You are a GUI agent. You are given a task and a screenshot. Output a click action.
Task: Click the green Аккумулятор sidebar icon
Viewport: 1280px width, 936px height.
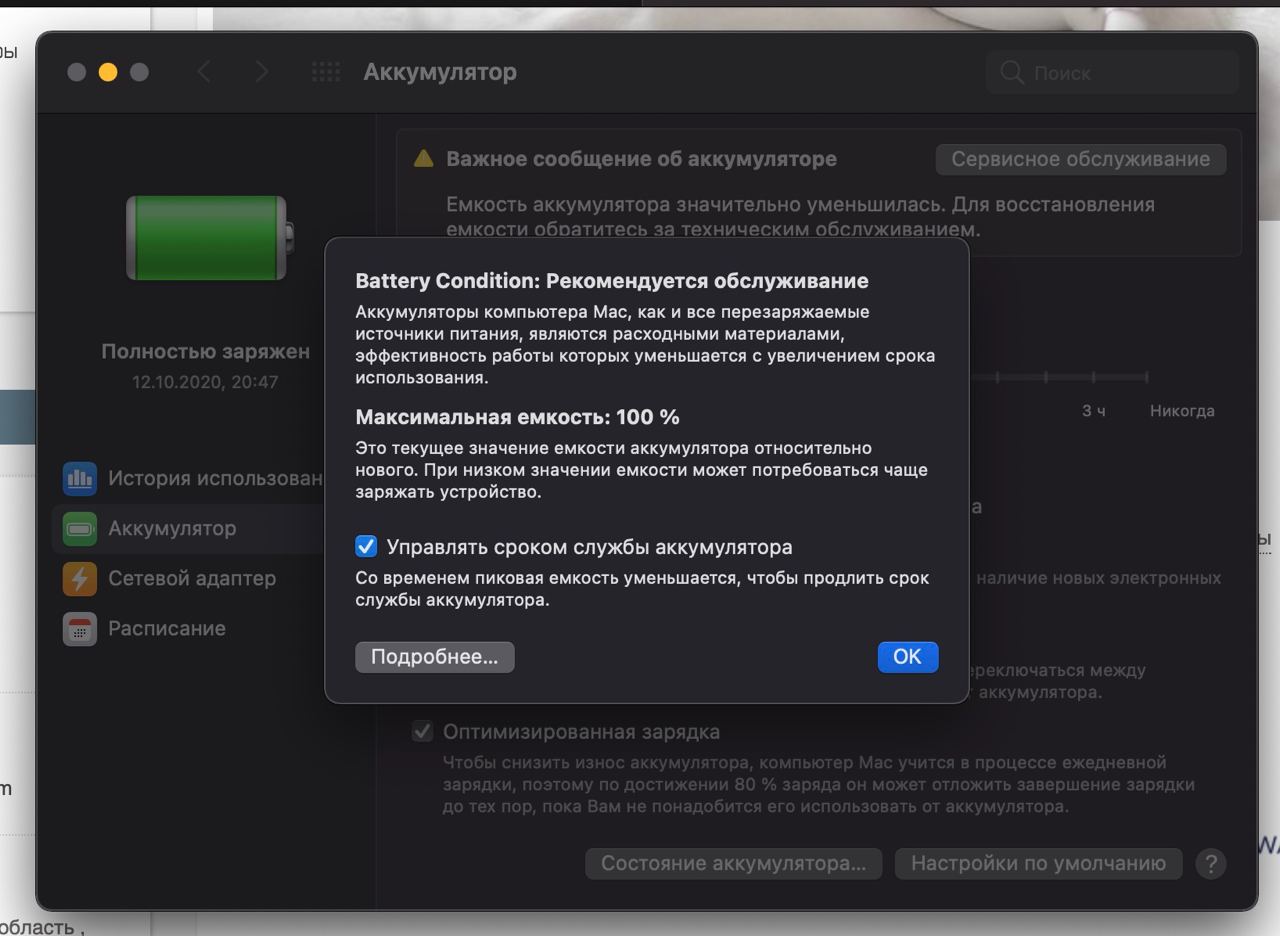pos(80,528)
